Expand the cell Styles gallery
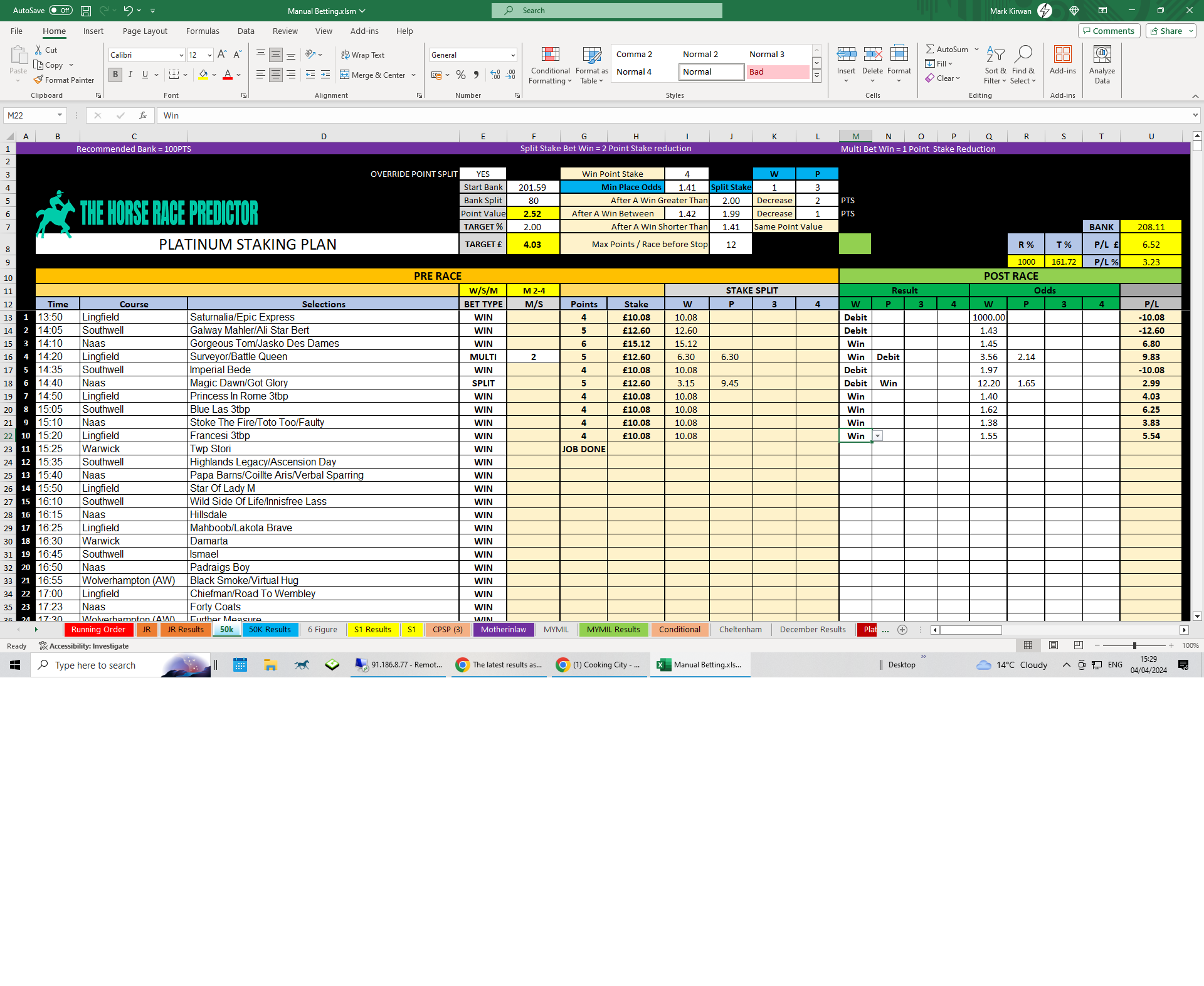This screenshot has height=986, width=1204. [x=816, y=76]
